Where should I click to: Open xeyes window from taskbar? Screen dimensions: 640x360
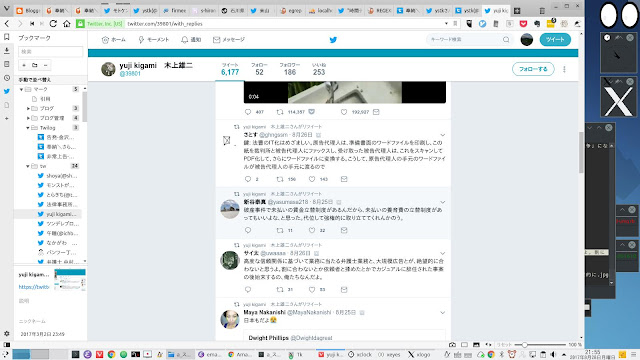(x=389, y=354)
